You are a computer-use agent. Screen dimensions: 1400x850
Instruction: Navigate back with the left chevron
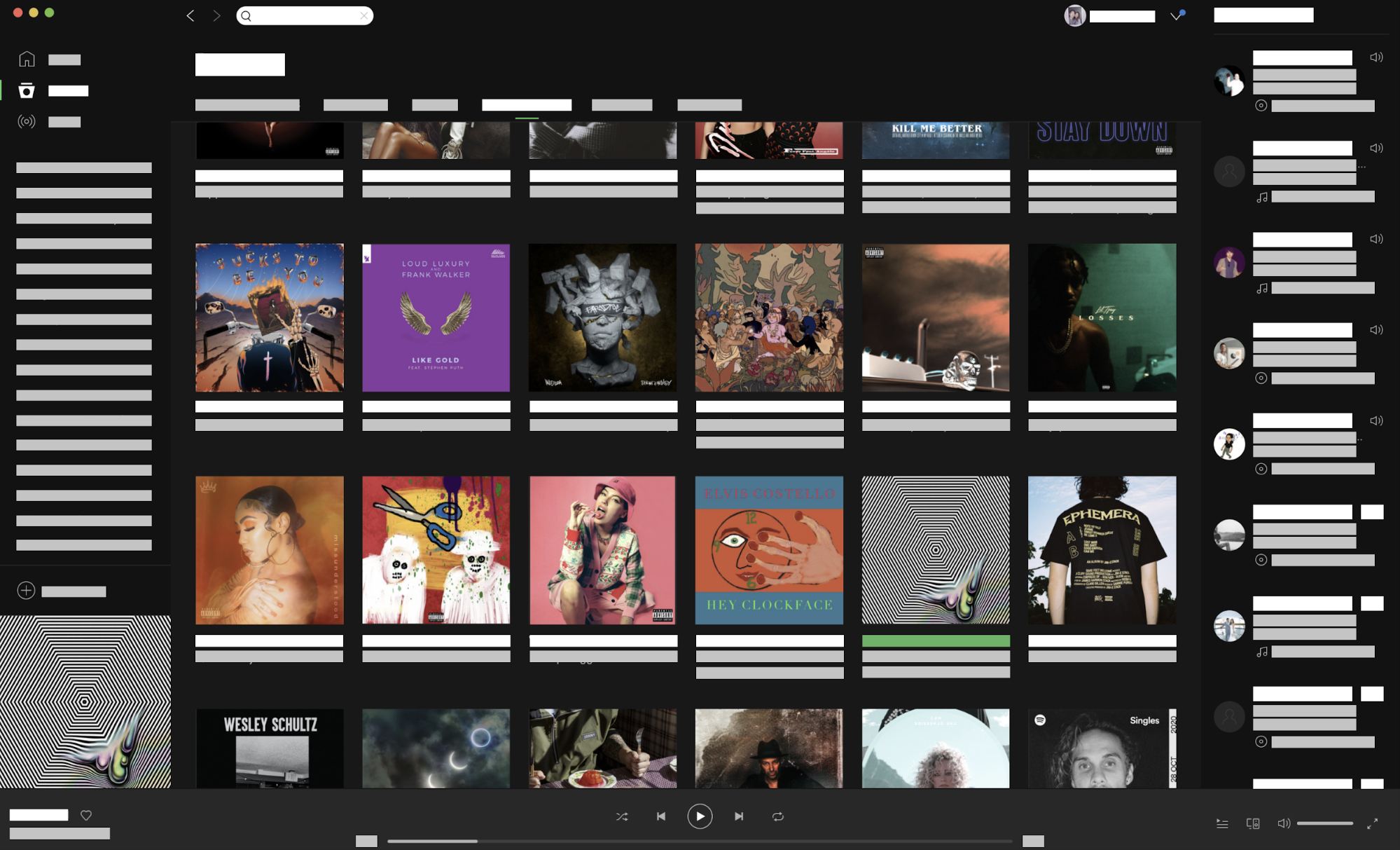click(190, 15)
